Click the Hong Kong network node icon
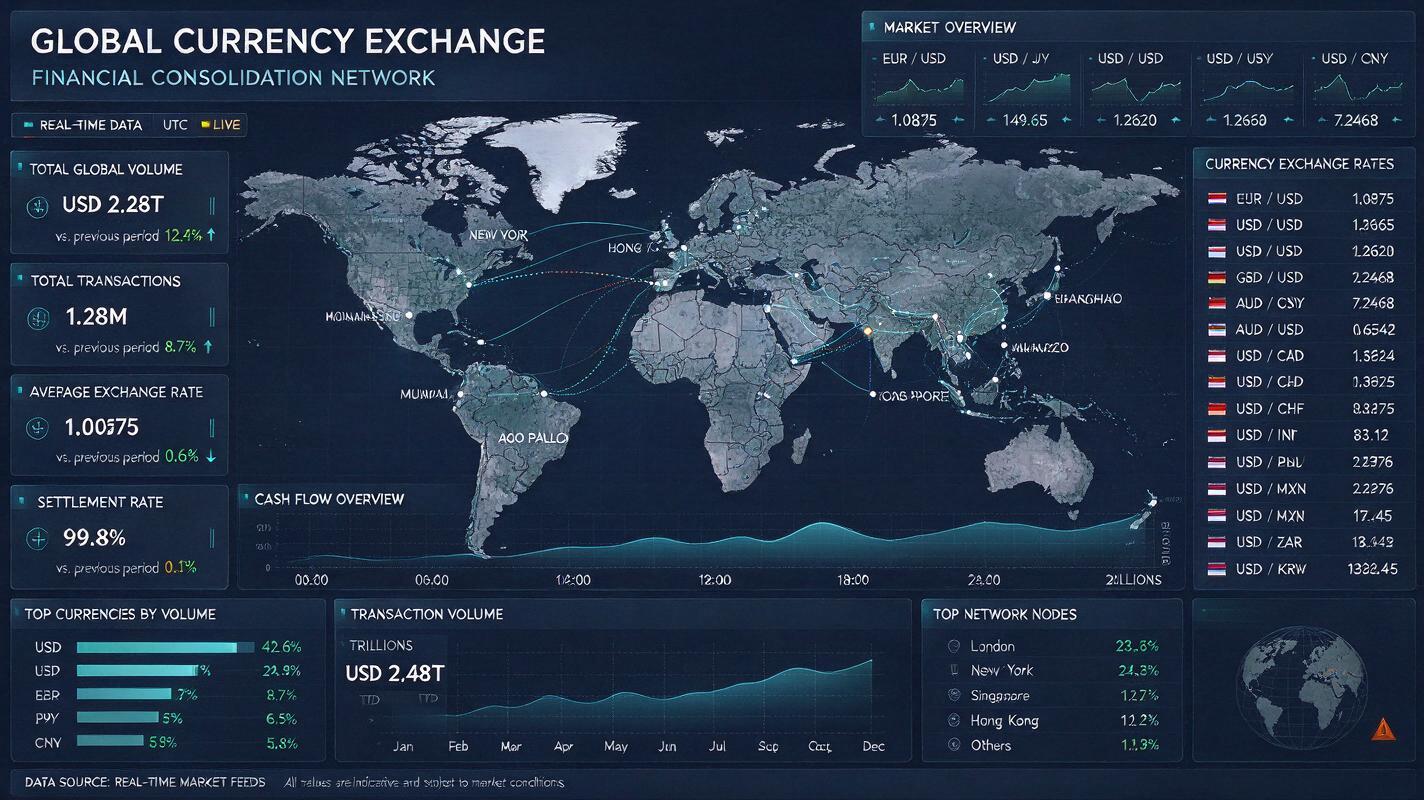This screenshot has height=800, width=1424. (952, 720)
